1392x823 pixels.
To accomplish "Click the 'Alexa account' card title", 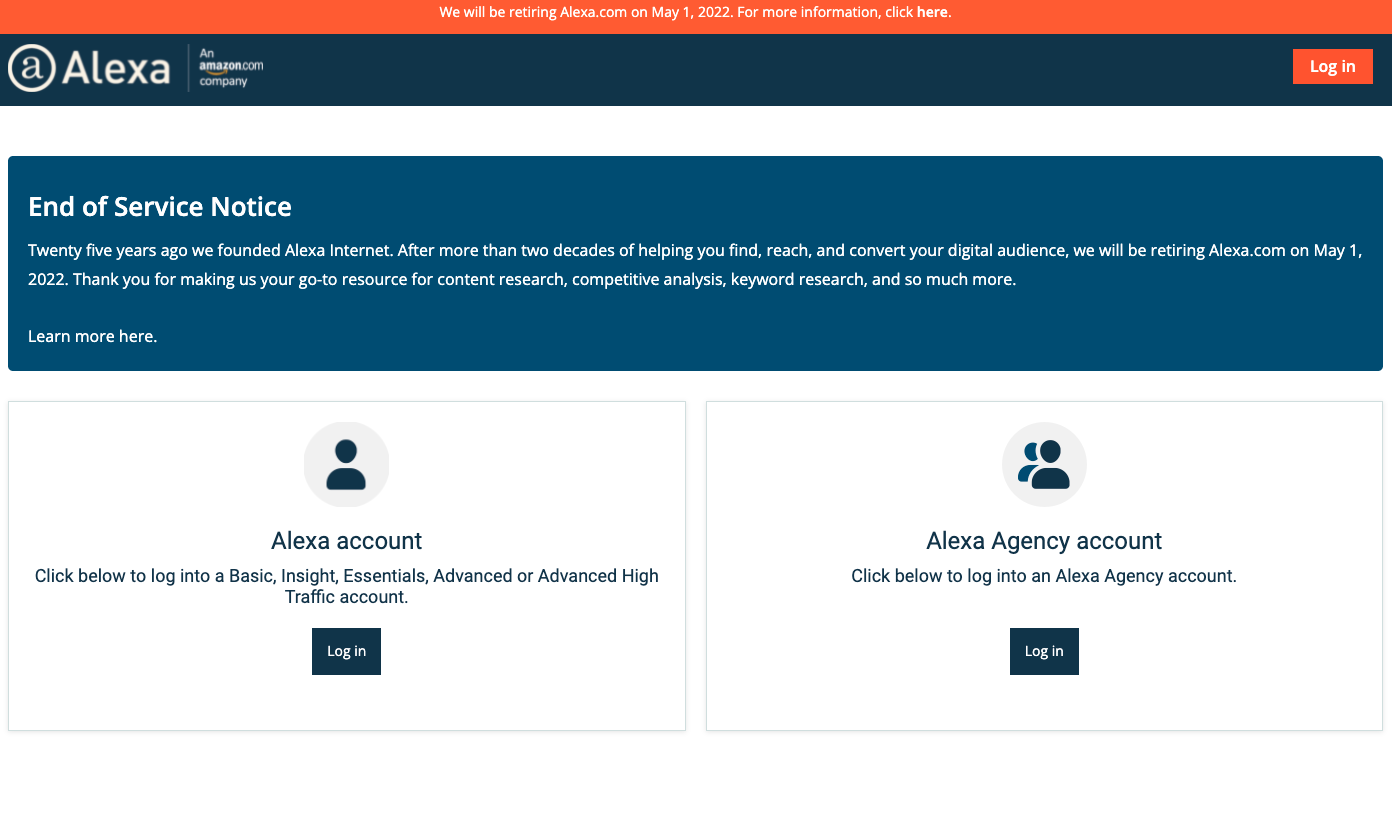I will point(346,541).
